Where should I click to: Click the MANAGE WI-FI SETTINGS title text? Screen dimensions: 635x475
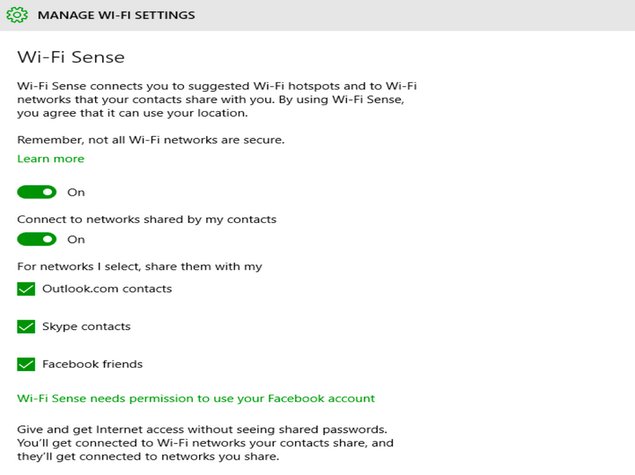[x=116, y=15]
